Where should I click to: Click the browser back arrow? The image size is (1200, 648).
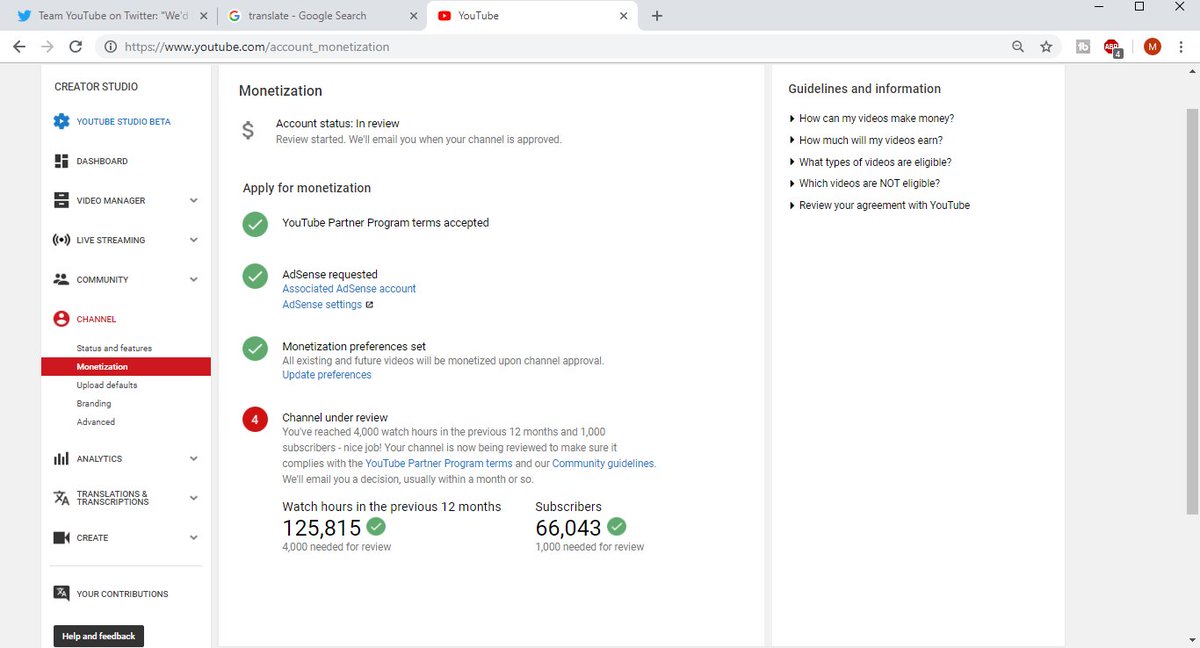(19, 46)
